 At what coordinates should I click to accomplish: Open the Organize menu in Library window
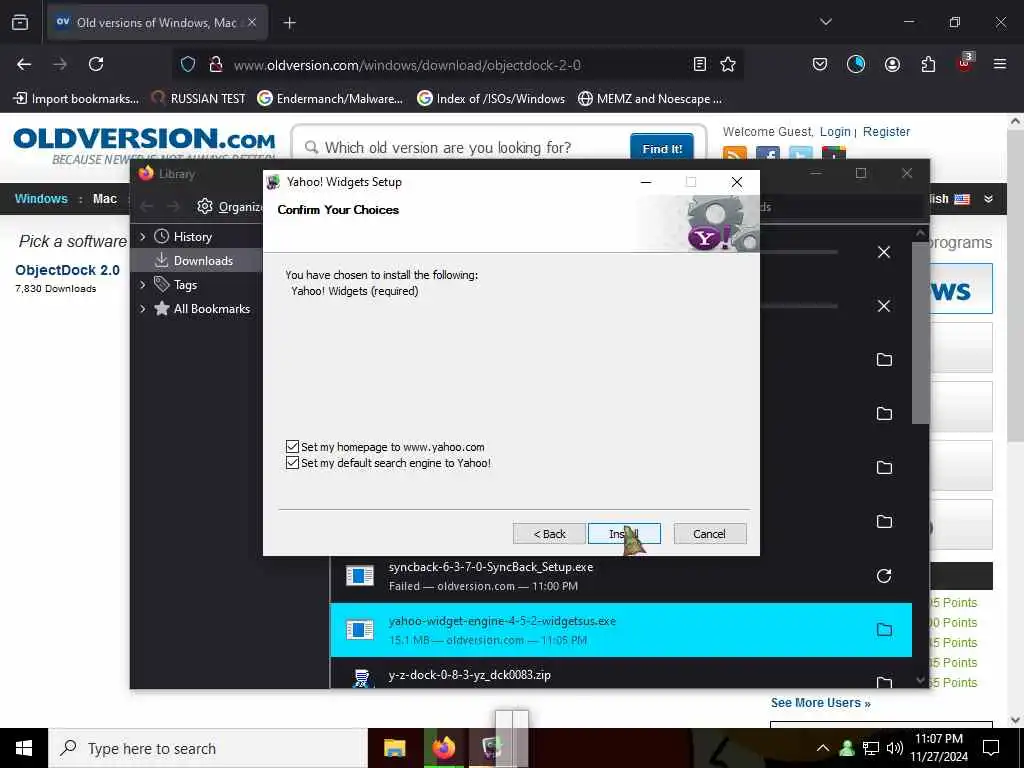coord(230,206)
